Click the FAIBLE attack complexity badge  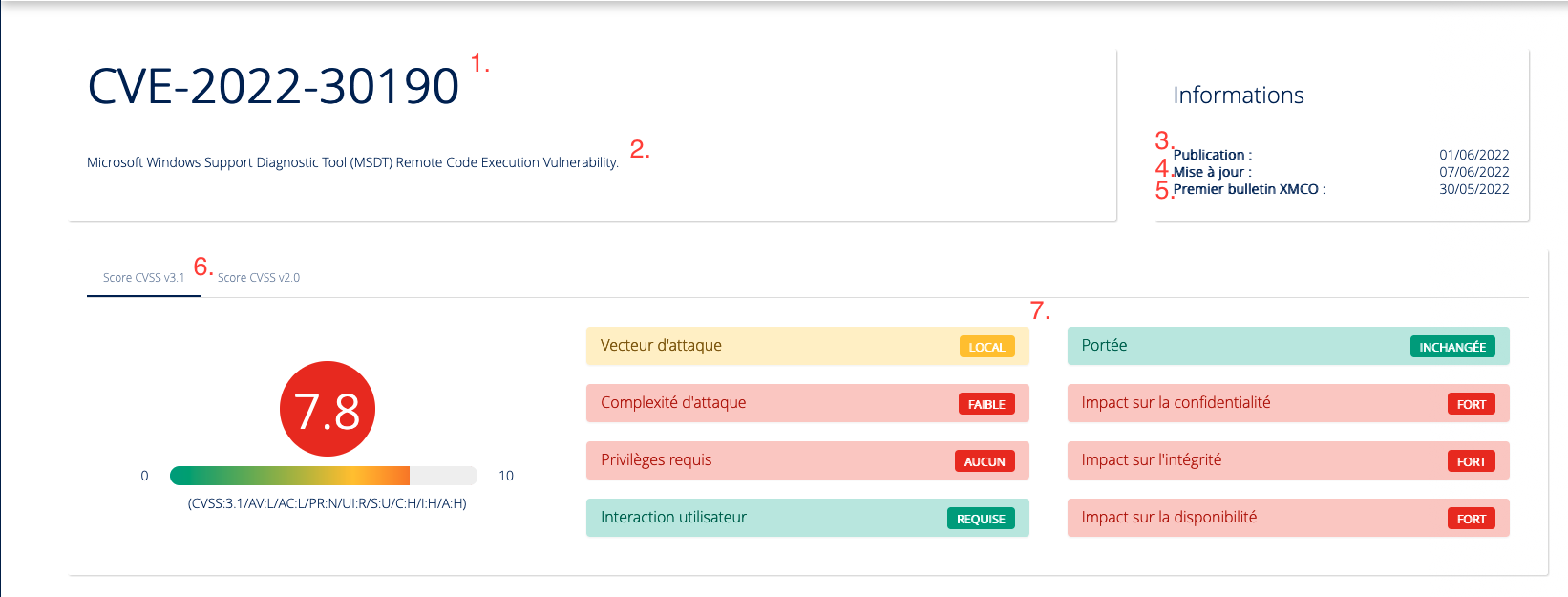click(986, 404)
